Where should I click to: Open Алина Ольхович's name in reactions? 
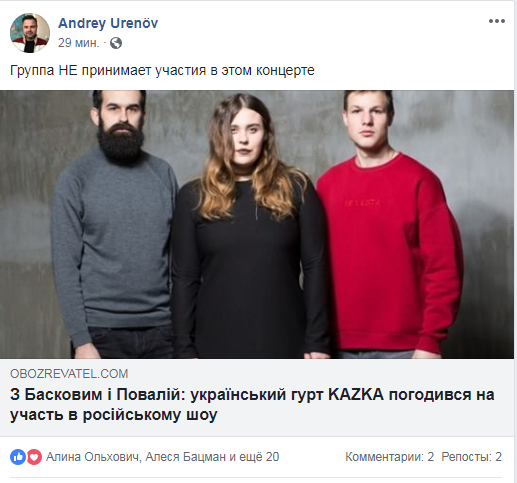click(94, 457)
